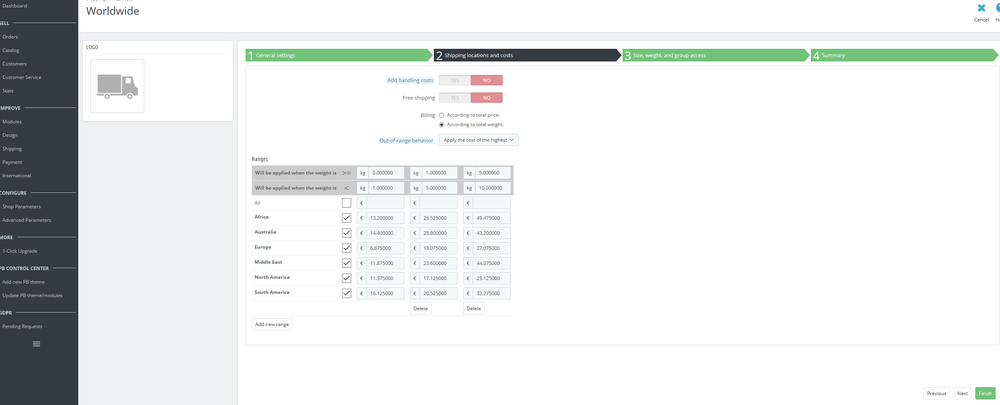This screenshot has height=405, width=1000.
Task: Click the Cancel X icon
Action: tap(981, 9)
